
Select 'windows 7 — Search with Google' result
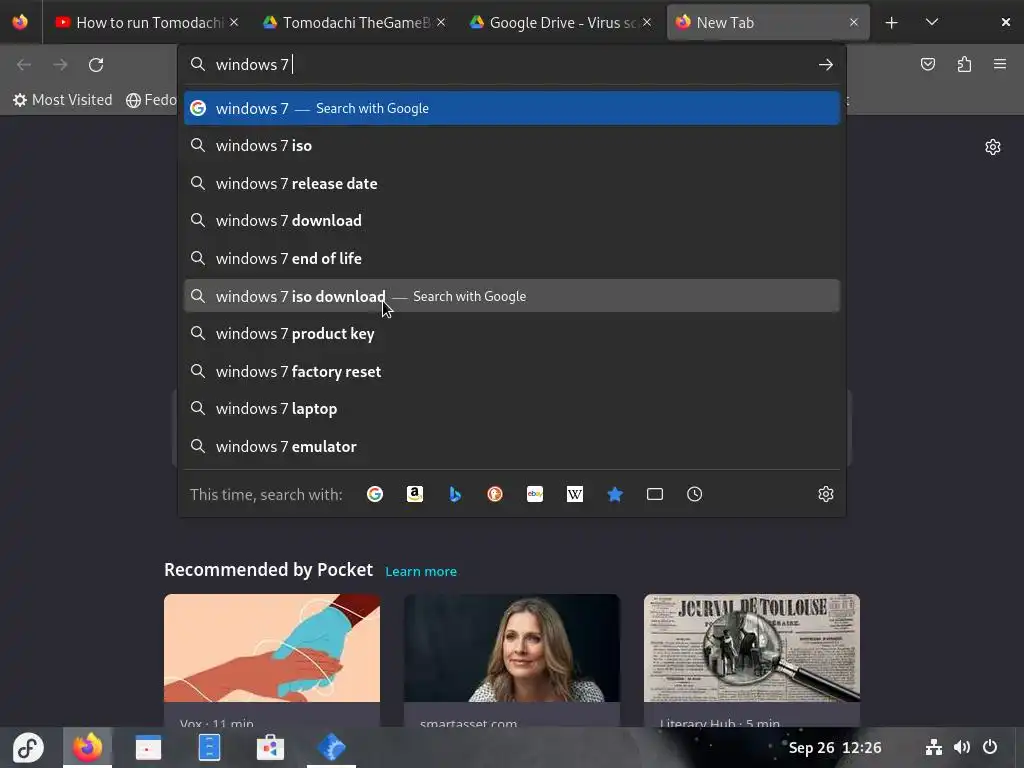(512, 108)
